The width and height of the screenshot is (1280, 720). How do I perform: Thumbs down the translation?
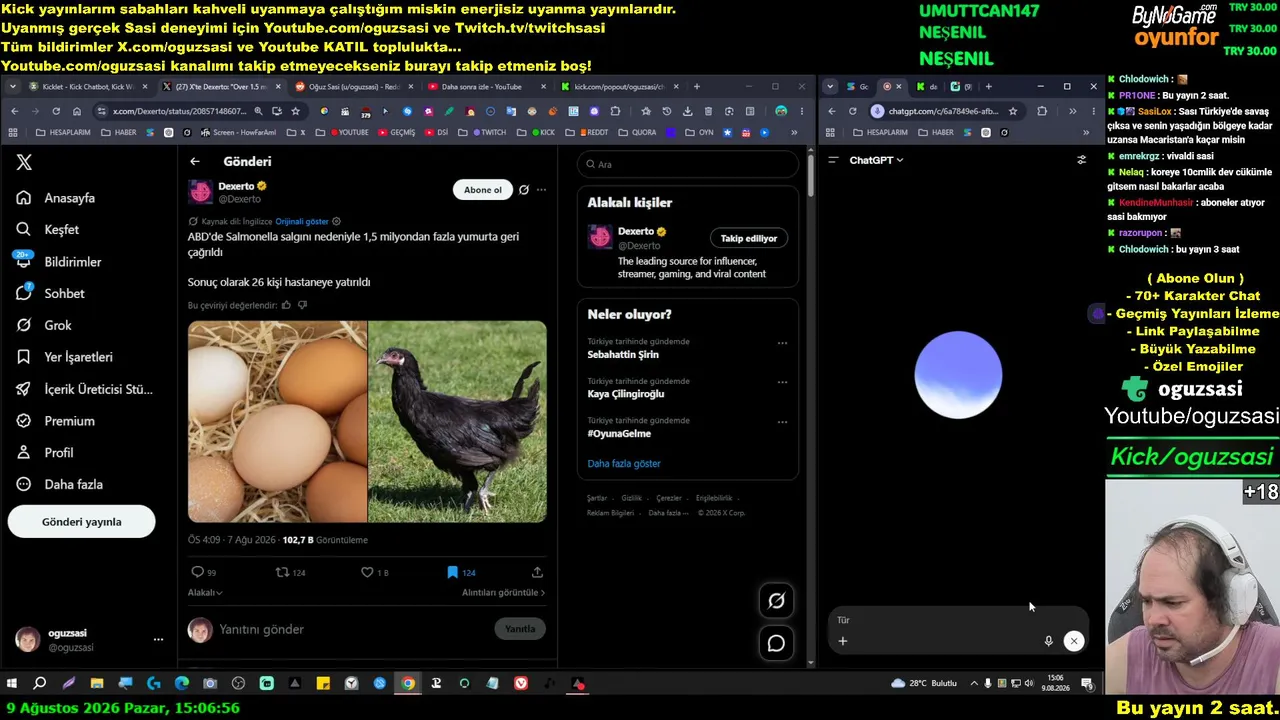(302, 305)
